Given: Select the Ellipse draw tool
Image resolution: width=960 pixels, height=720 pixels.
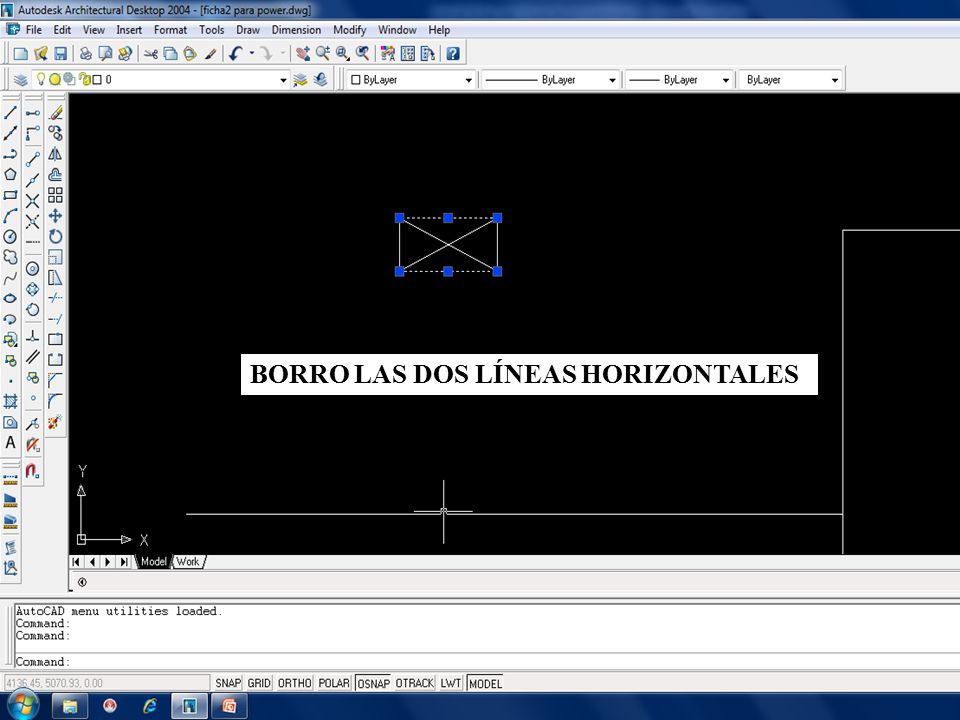Looking at the screenshot, I should click(10, 299).
